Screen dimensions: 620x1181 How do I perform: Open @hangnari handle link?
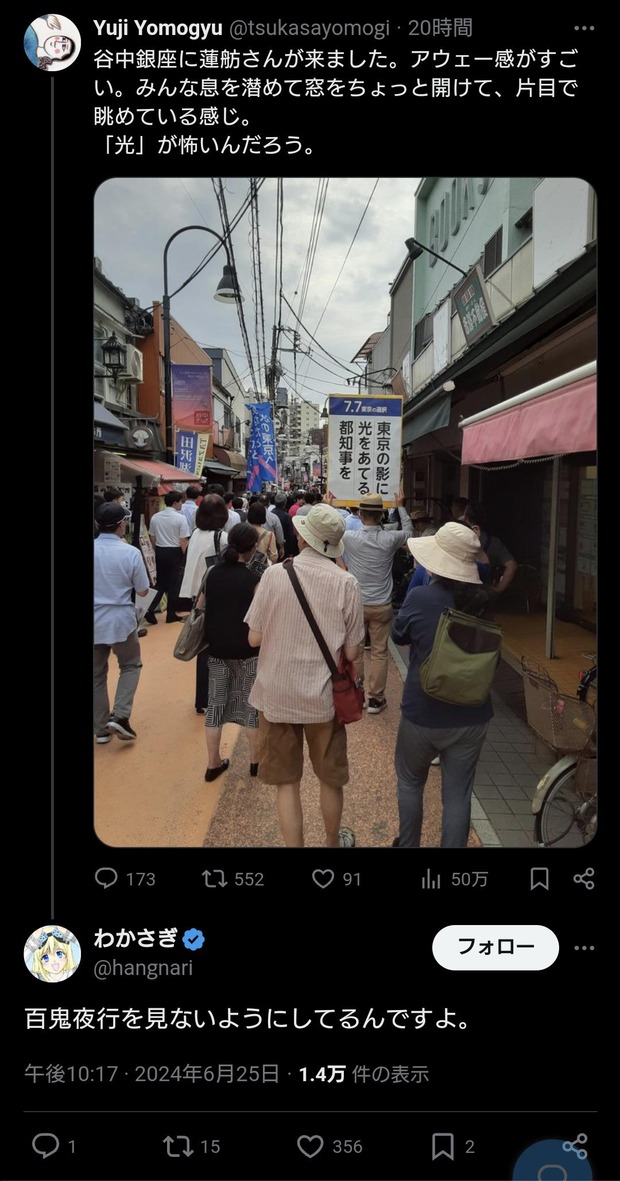point(143,968)
